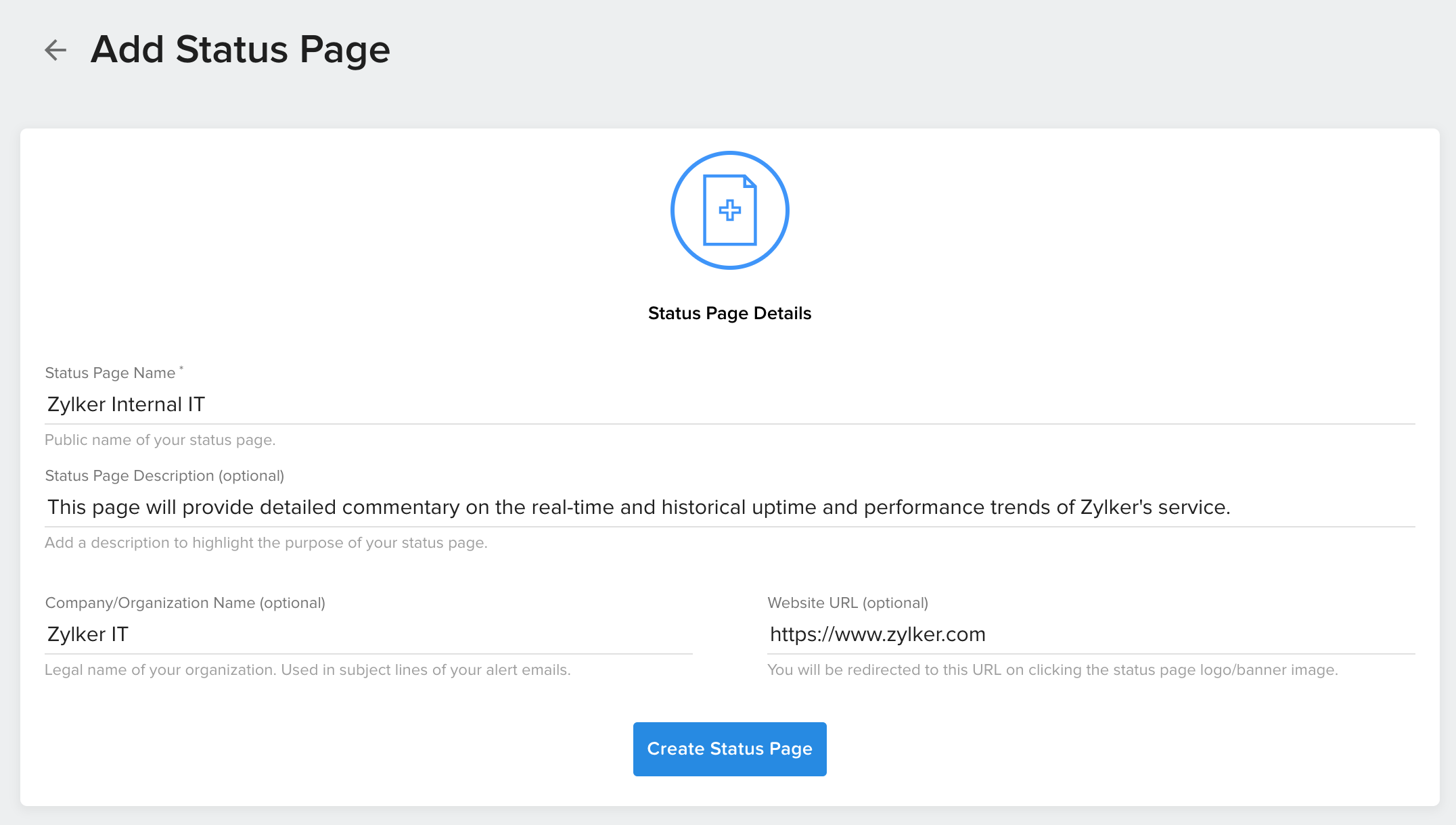
Task: Click the 'Add a description' helper text
Action: [266, 542]
